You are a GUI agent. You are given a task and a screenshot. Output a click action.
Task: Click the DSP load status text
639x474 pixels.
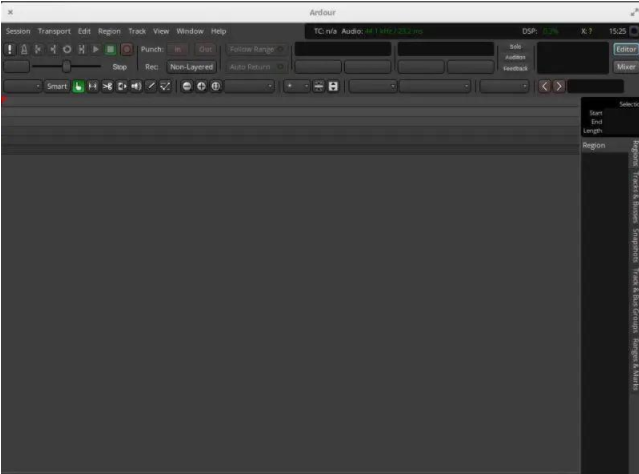540,31
